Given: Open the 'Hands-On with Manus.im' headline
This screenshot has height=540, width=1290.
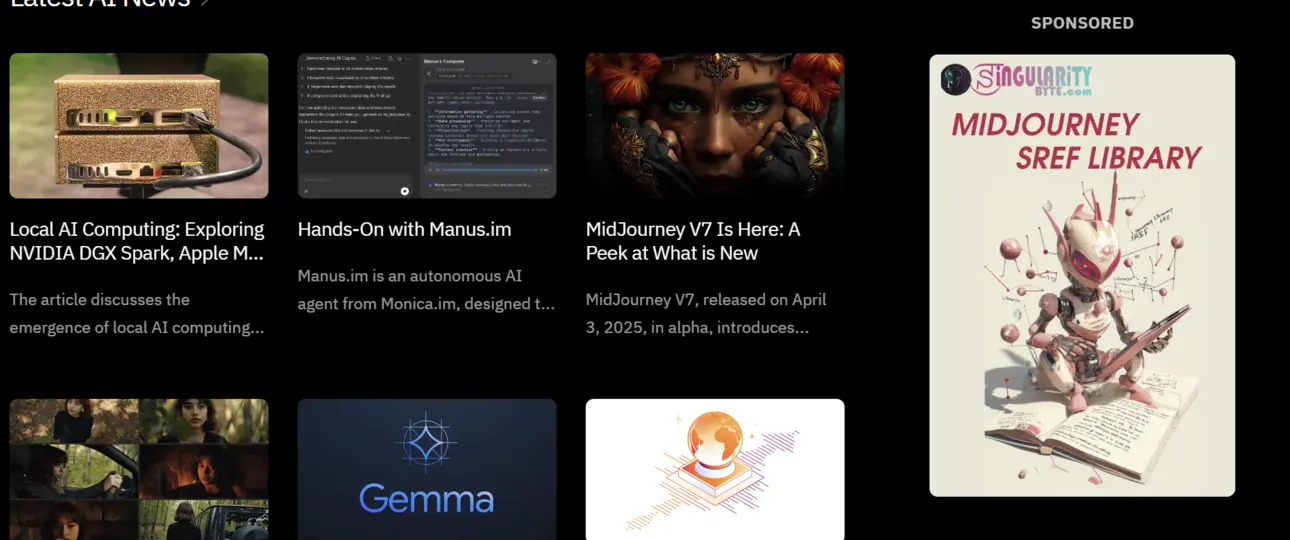Looking at the screenshot, I should click(404, 229).
